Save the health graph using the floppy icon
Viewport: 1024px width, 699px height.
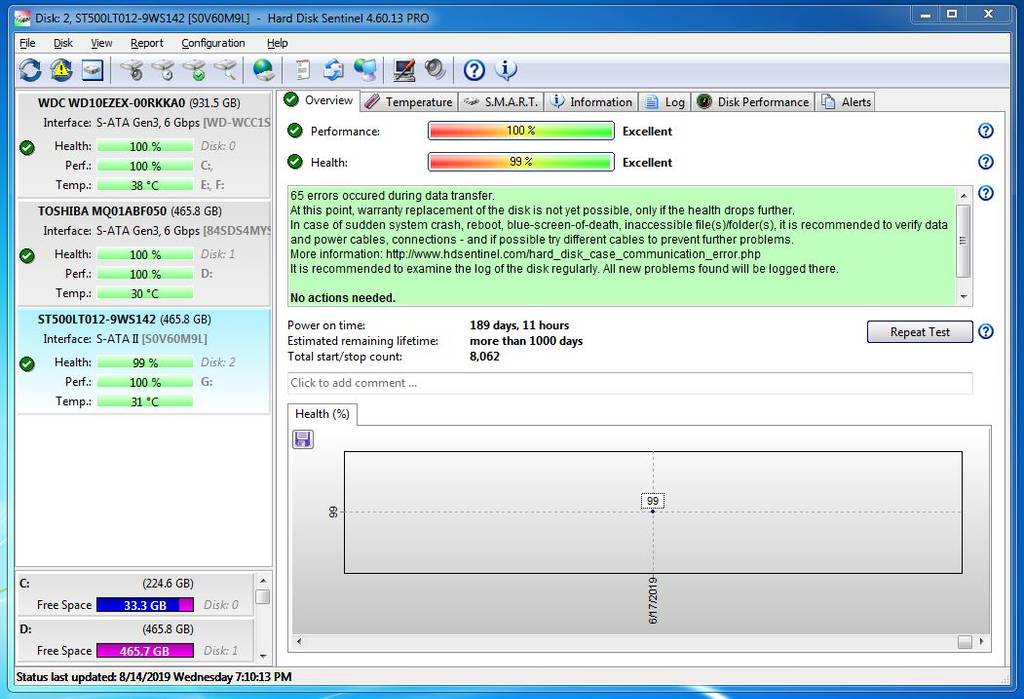click(x=303, y=439)
